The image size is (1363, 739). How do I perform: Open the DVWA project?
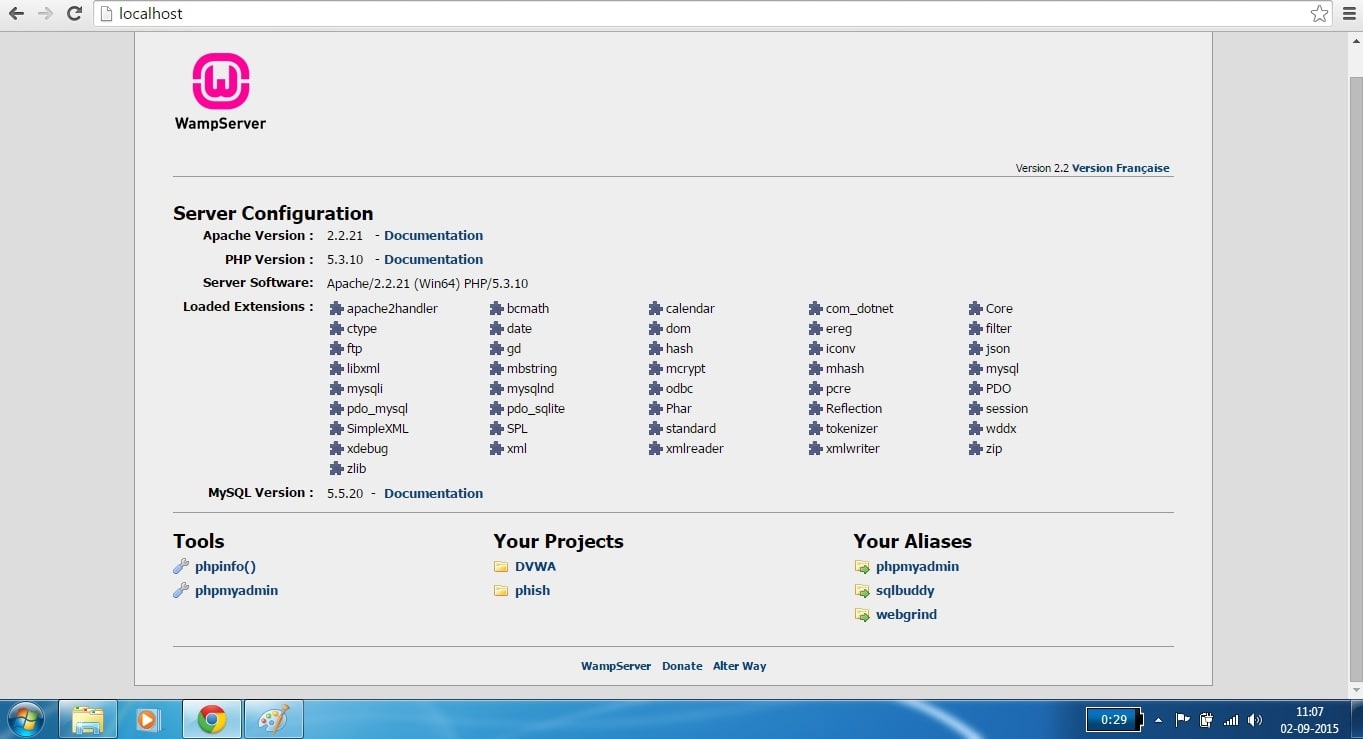[535, 566]
